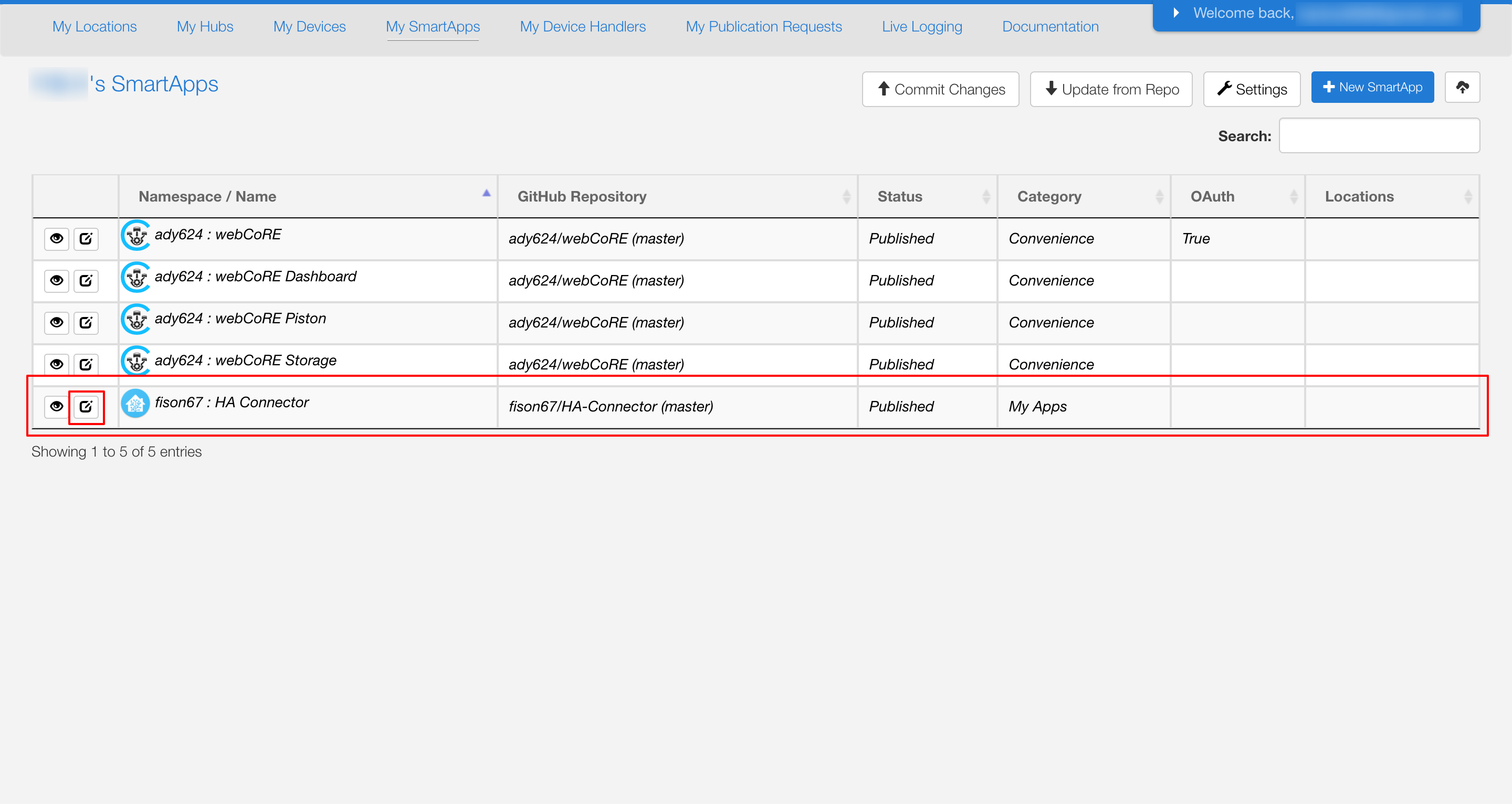Viewport: 1512px width, 804px height.
Task: Click the cloud upload icon button
Action: tap(1462, 88)
